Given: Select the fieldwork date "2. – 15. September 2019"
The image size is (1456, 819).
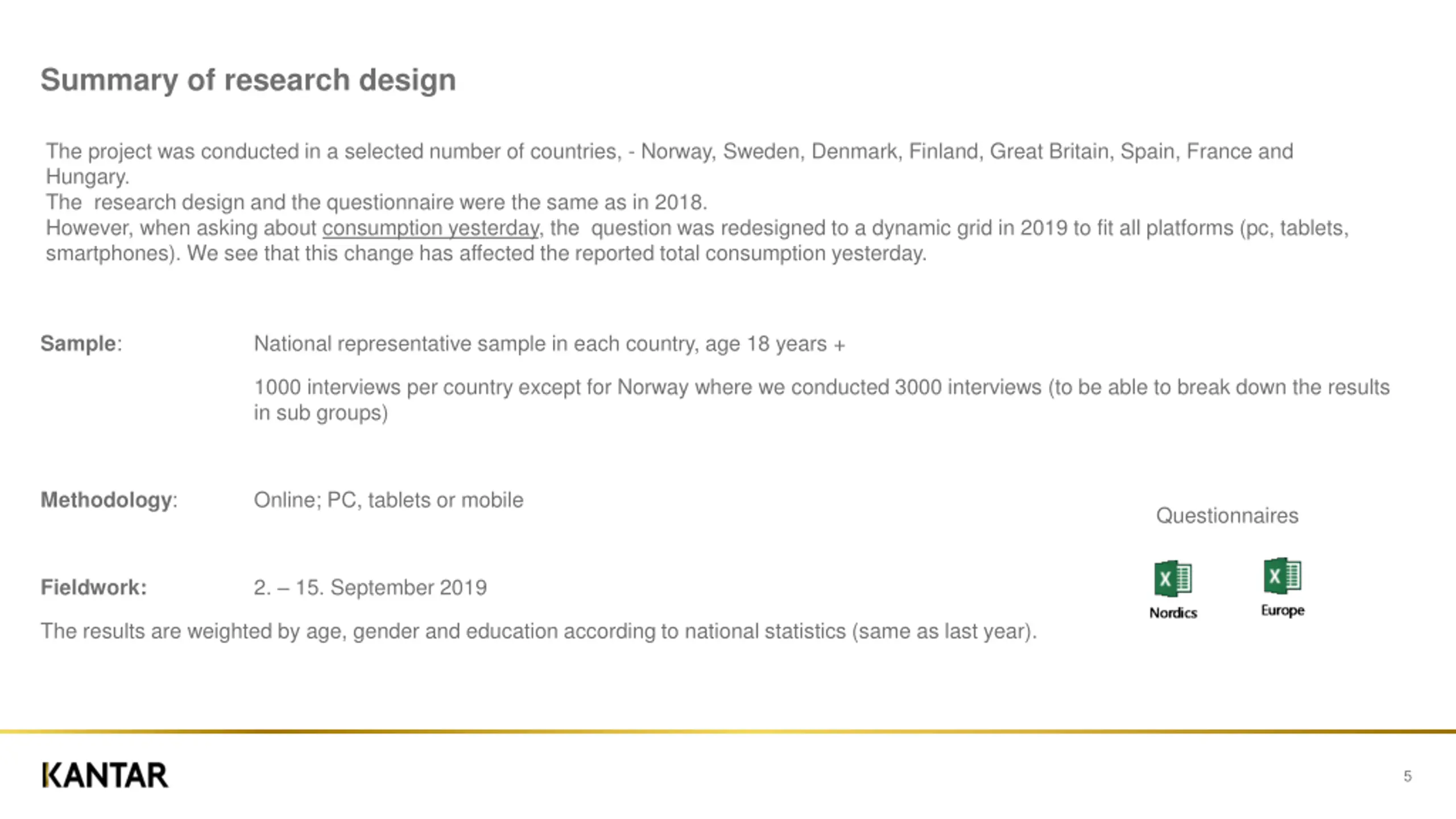Looking at the screenshot, I should [x=370, y=588].
